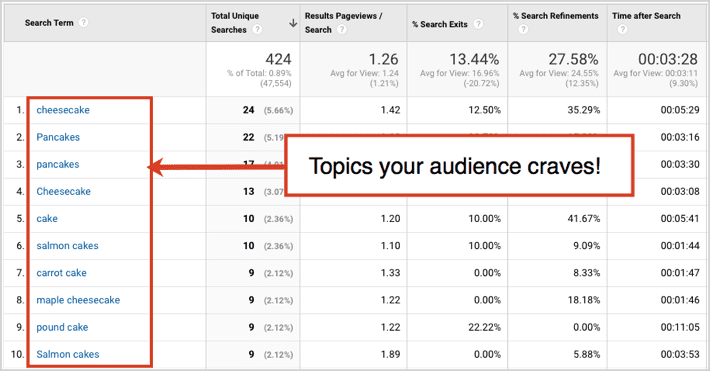Open the lowercase salmon cakes term
Screen dimensions: 710x371
point(67,246)
